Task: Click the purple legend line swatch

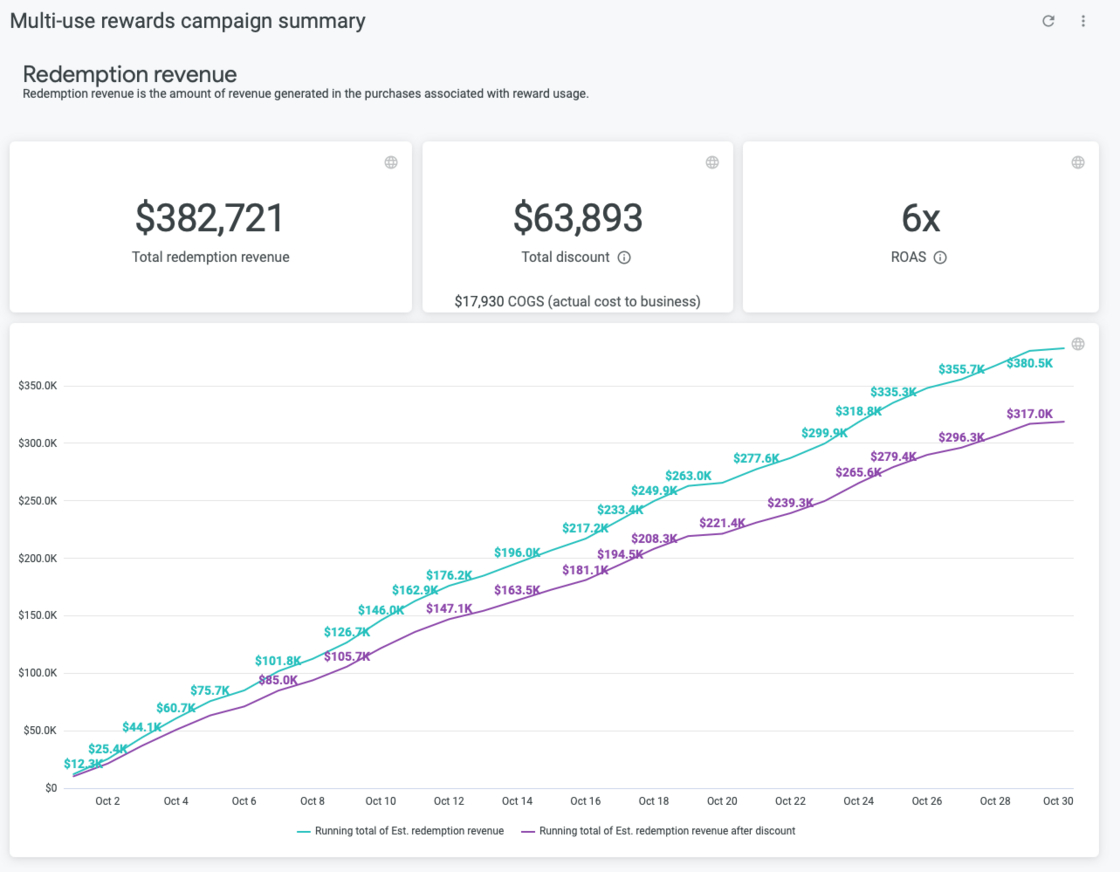Action: pyautogui.click(x=528, y=831)
